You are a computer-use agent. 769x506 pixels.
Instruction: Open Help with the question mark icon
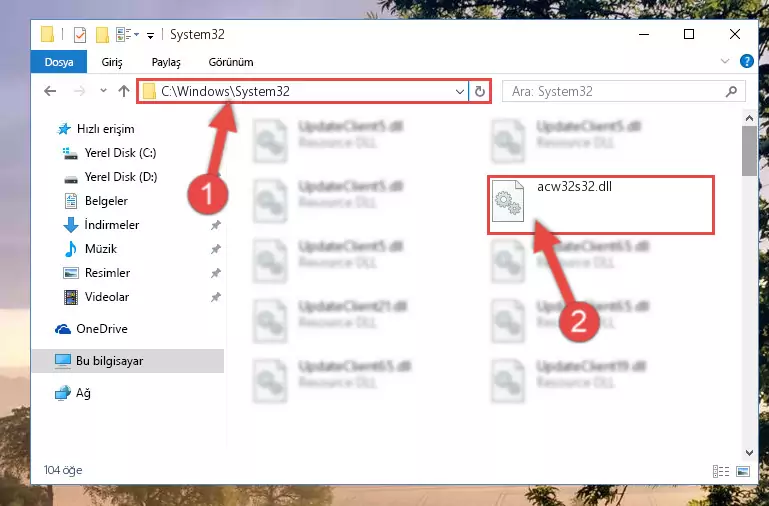(746, 61)
